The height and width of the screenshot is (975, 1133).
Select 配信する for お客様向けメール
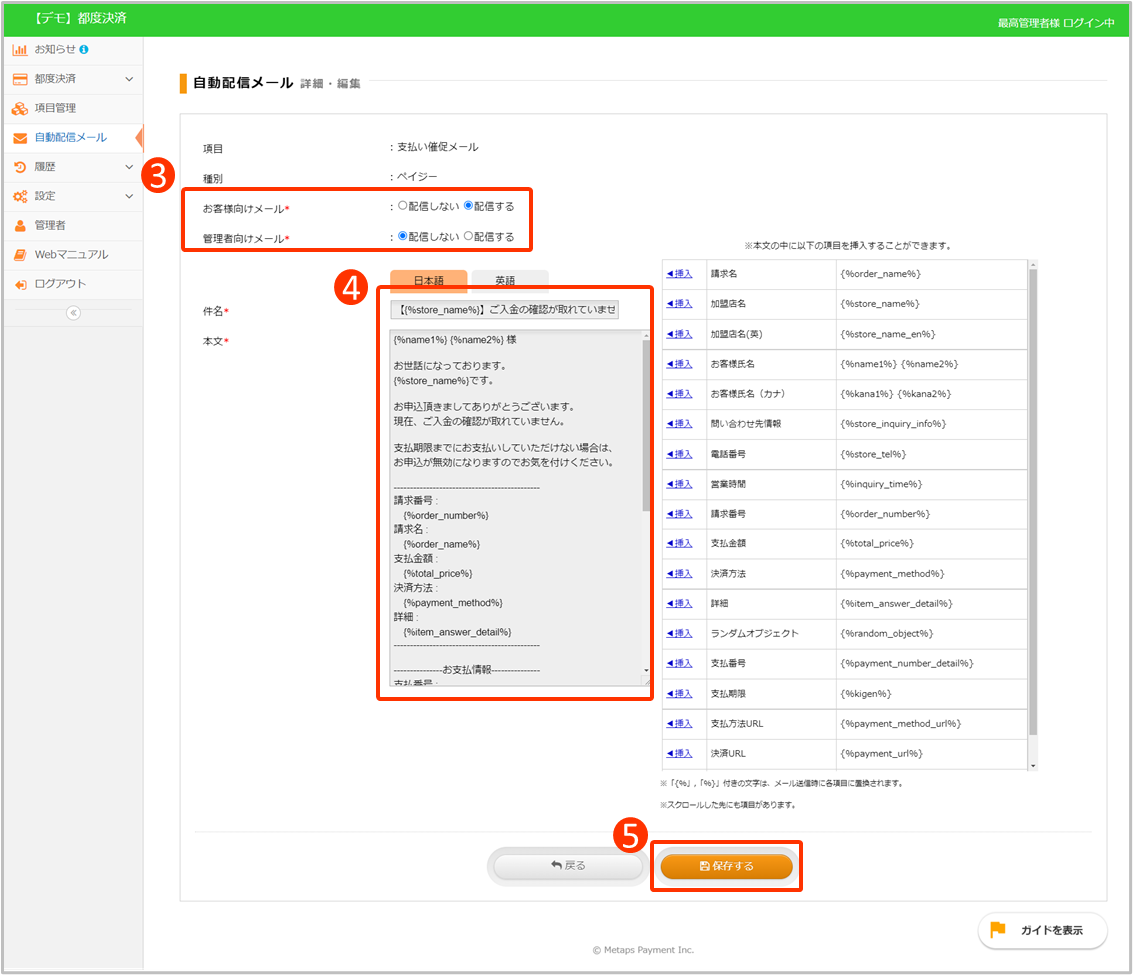[x=469, y=206]
